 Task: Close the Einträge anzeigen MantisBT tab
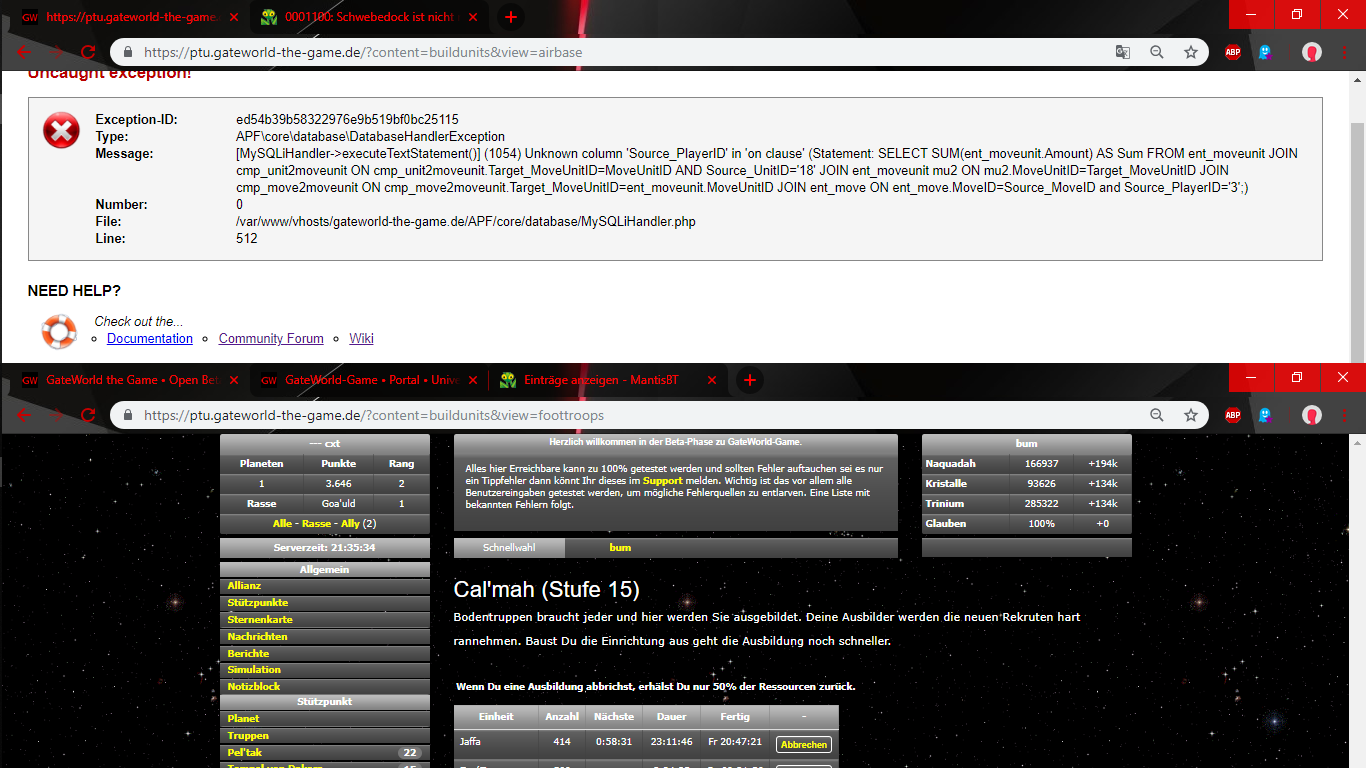tap(712, 380)
